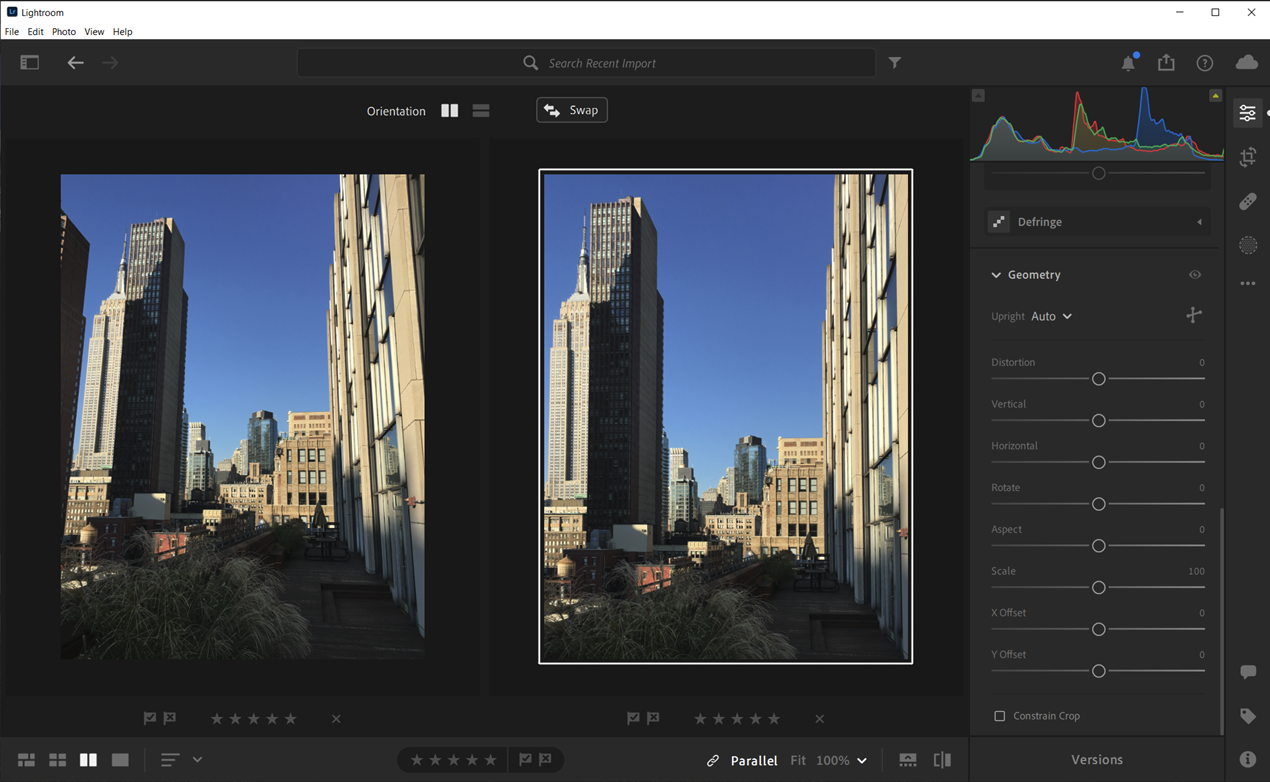
Task: Open the Masking tool
Action: (1247, 245)
